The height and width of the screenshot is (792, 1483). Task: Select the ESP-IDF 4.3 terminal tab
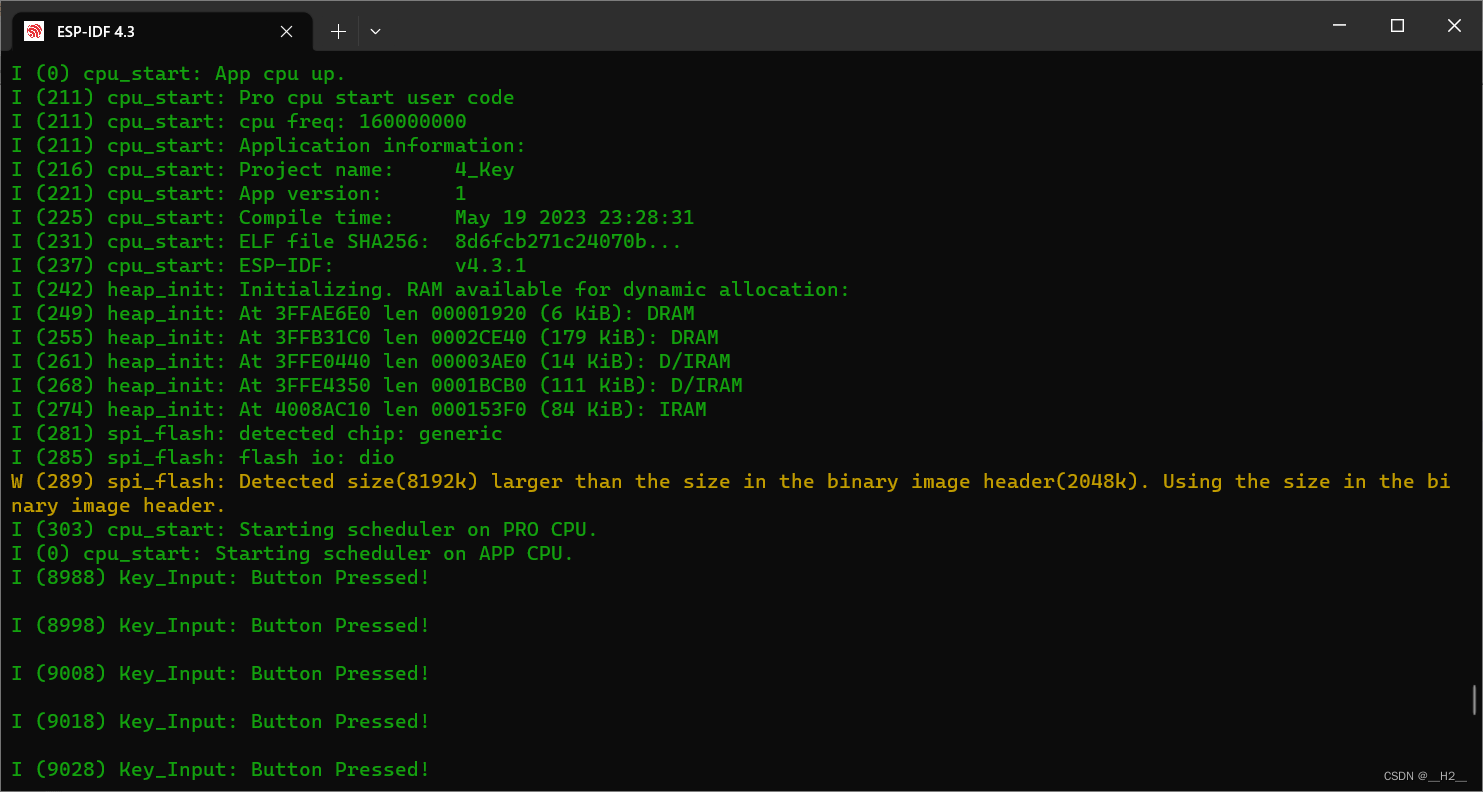coord(160,31)
